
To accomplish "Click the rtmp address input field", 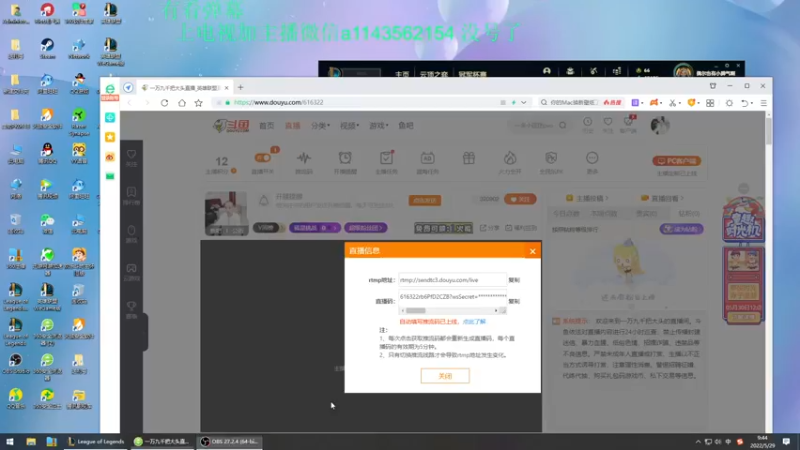I will pos(453,280).
